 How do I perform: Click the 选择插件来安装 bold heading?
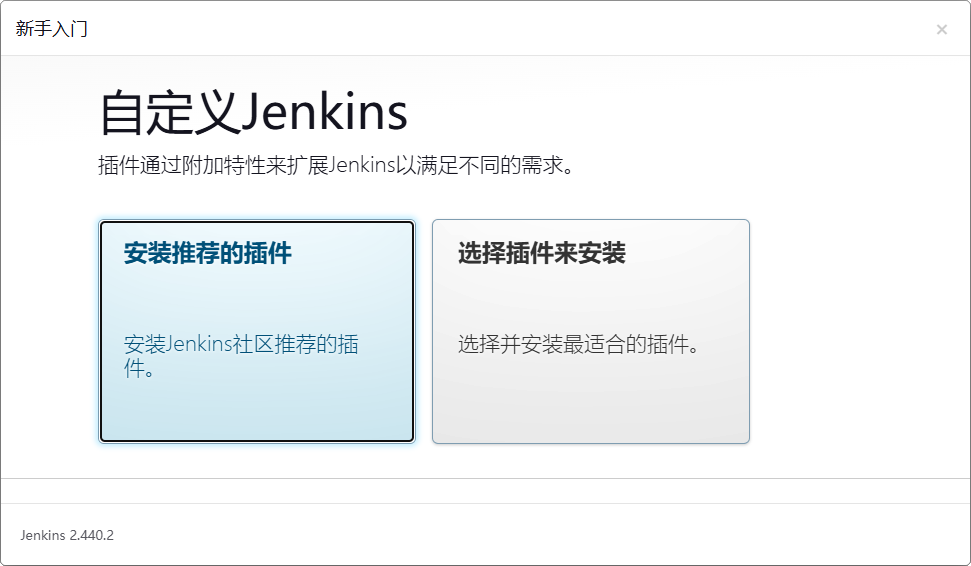pos(542,253)
